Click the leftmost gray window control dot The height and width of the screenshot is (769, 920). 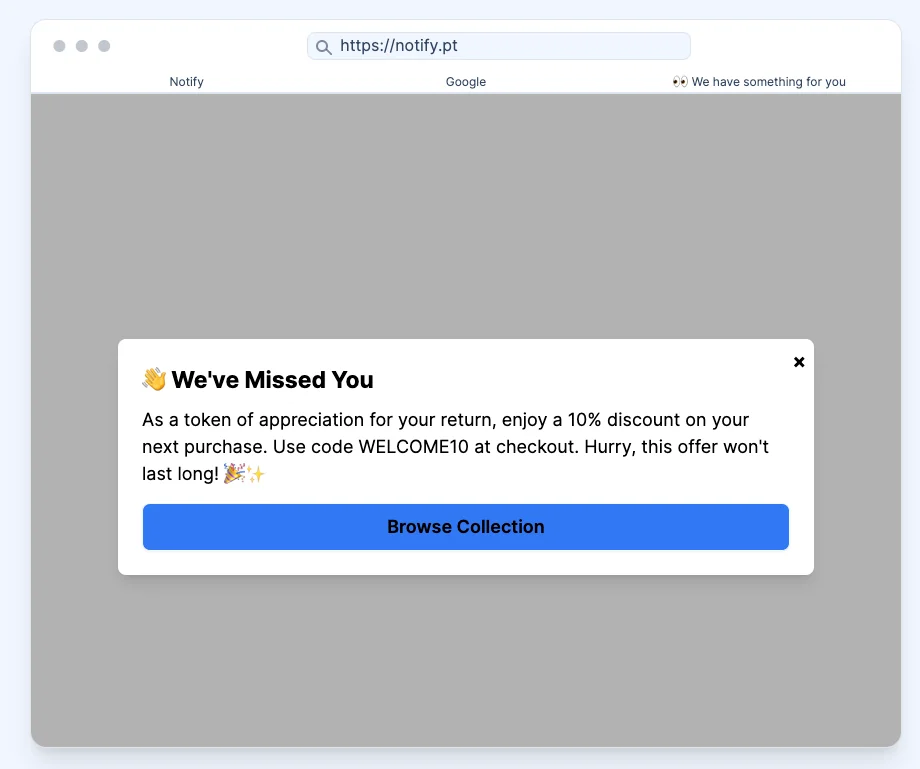click(59, 45)
